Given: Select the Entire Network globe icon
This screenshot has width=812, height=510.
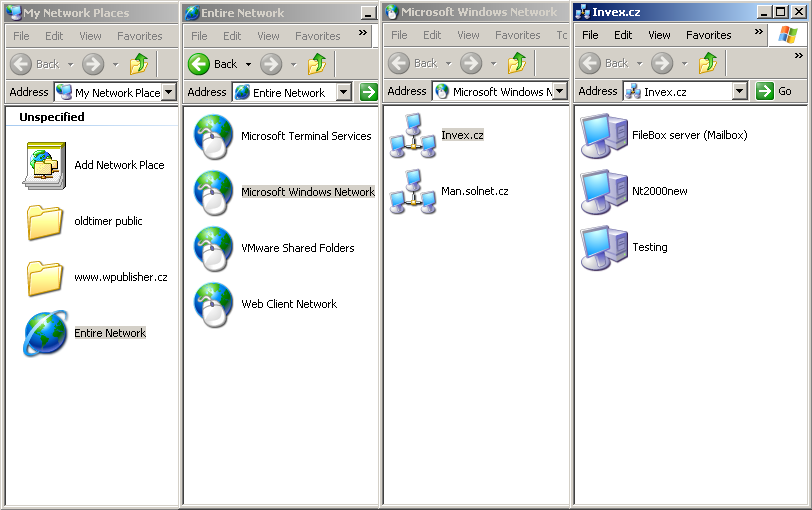Looking at the screenshot, I should click(x=46, y=333).
